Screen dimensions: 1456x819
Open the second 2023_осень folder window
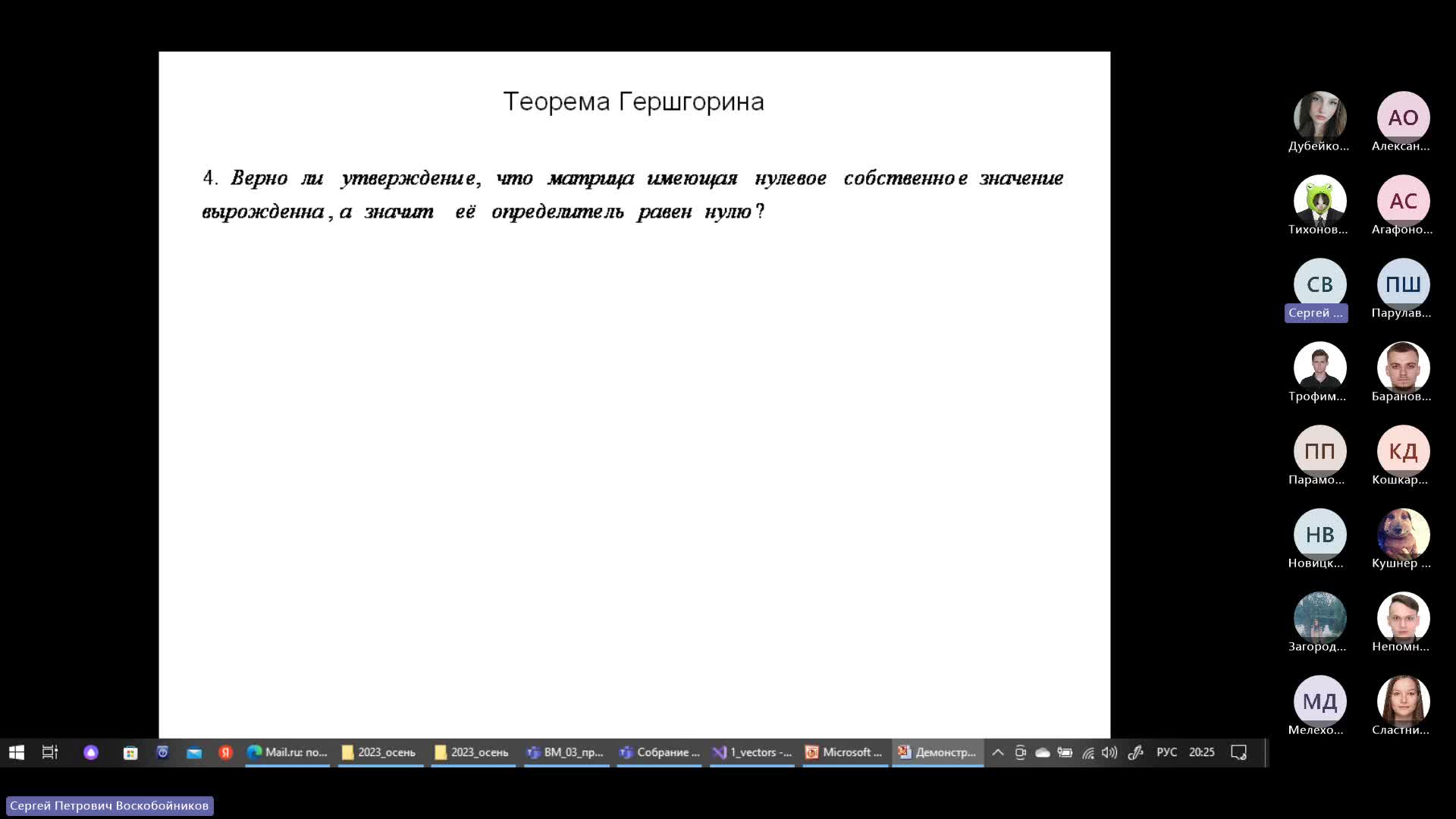(x=472, y=752)
